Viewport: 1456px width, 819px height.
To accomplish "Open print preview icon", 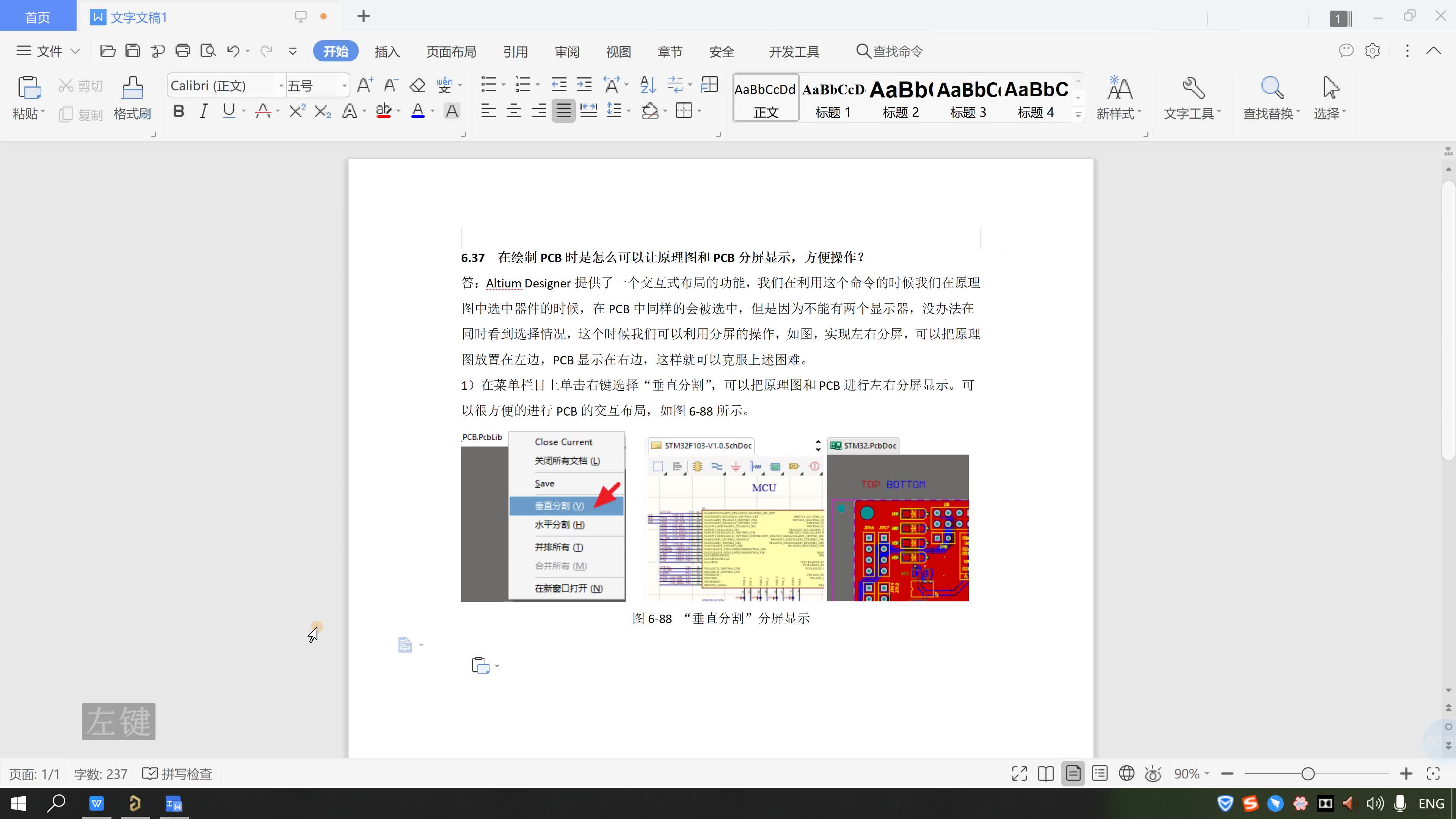I will click(x=208, y=52).
